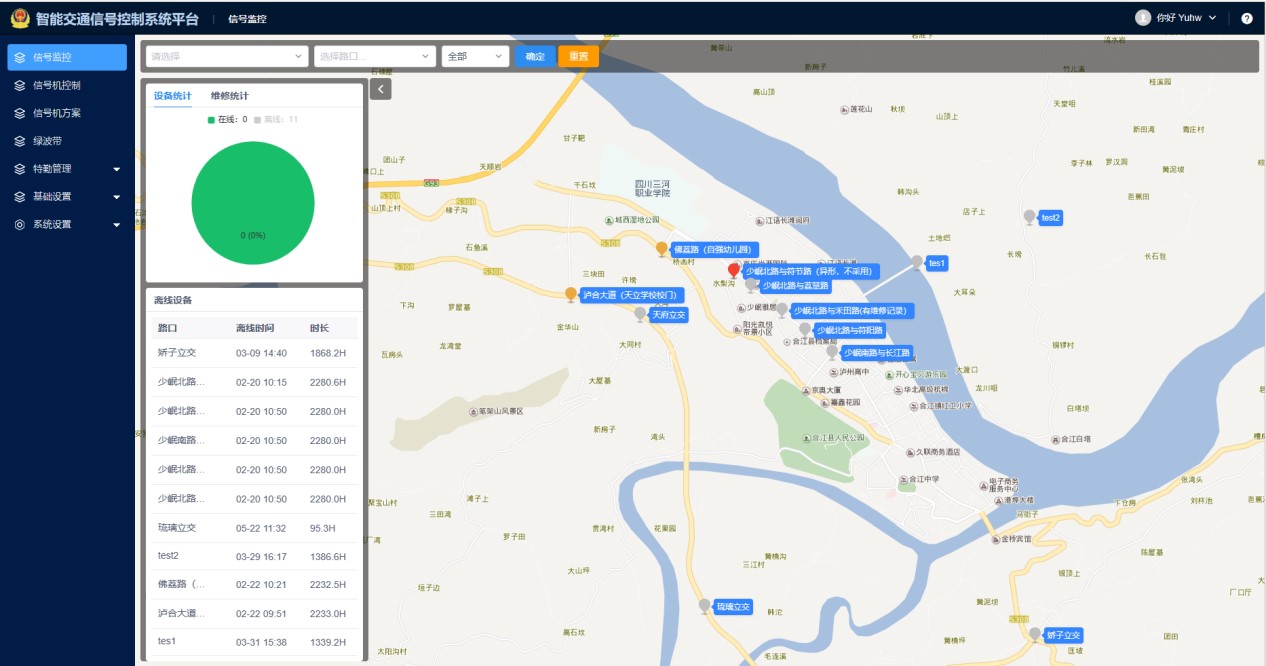Click the gray pin for 少岷北路与禾田路
Image resolution: width=1266 pixels, height=666 pixels.
click(x=782, y=310)
